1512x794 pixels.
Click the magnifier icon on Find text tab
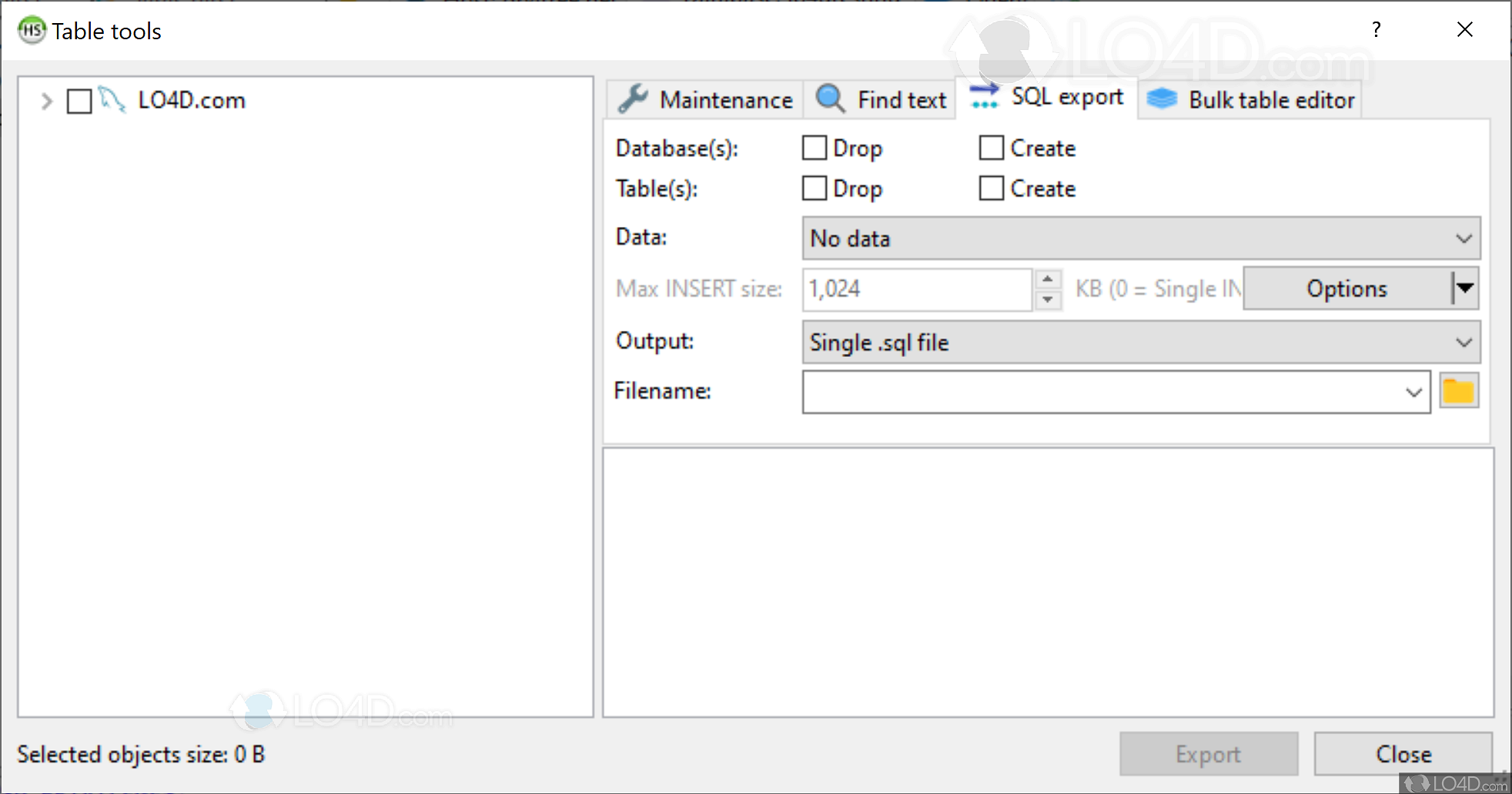[x=830, y=98]
